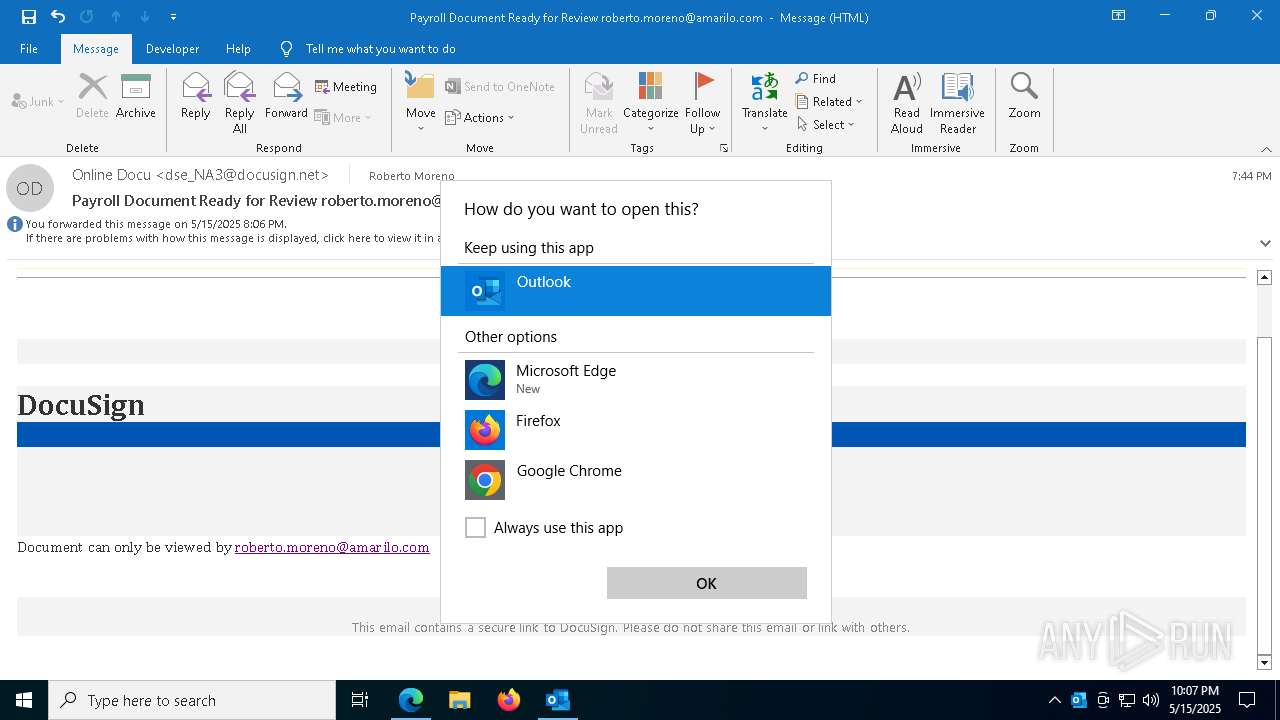Open the Follow Up flag menu
Viewport: 1280px width, 720px height.
point(703,102)
